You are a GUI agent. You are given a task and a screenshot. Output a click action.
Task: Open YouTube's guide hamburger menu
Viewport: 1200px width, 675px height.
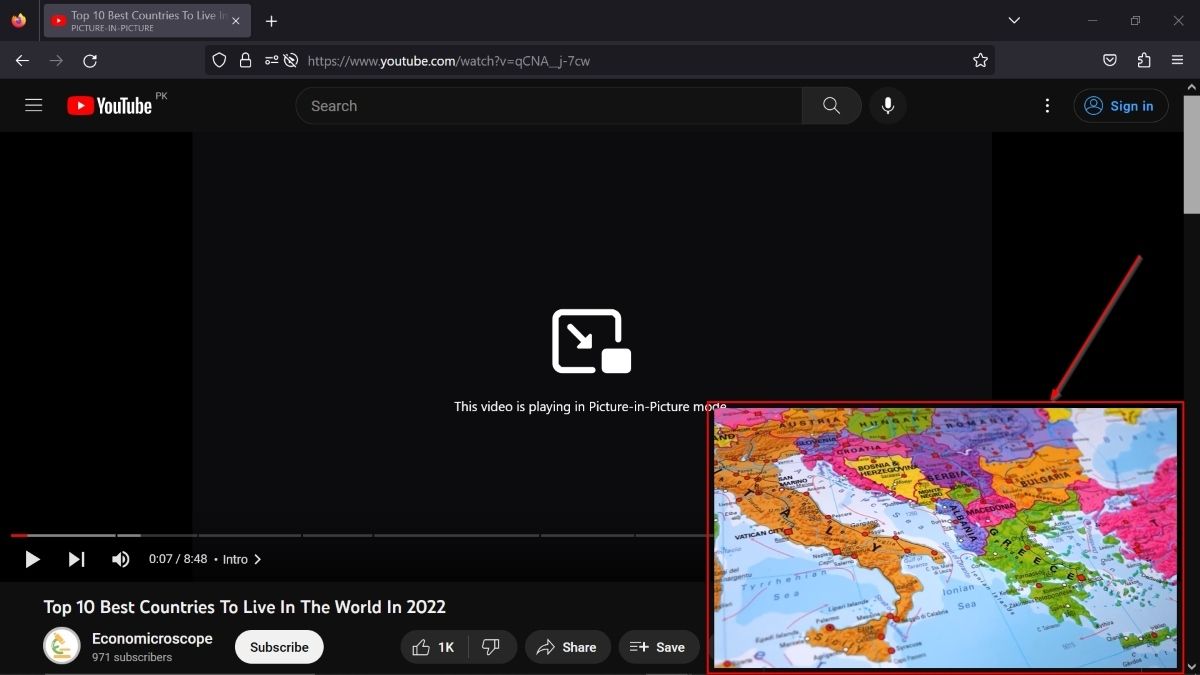point(33,104)
